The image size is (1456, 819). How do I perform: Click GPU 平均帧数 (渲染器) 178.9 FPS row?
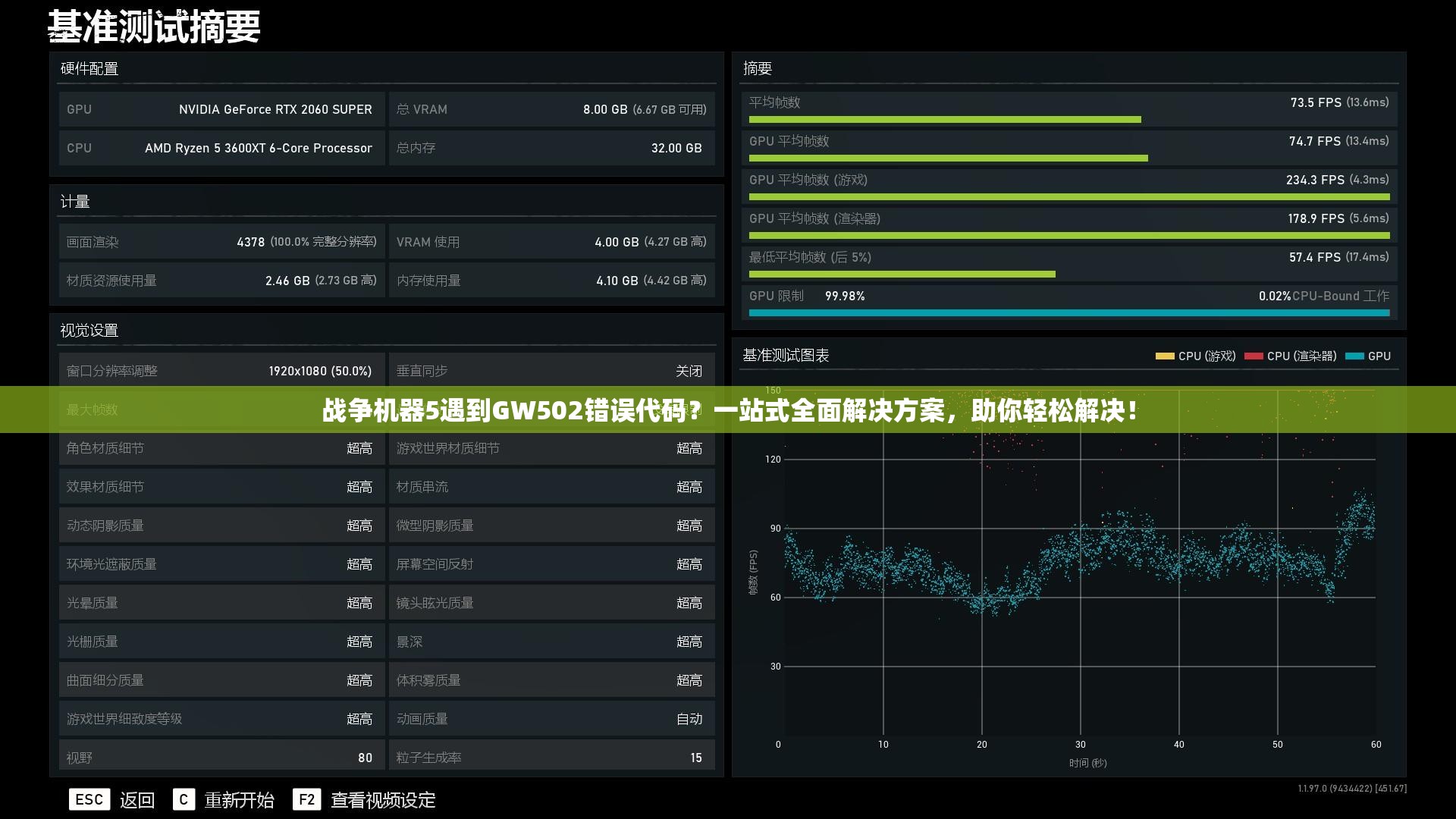coord(1069,225)
